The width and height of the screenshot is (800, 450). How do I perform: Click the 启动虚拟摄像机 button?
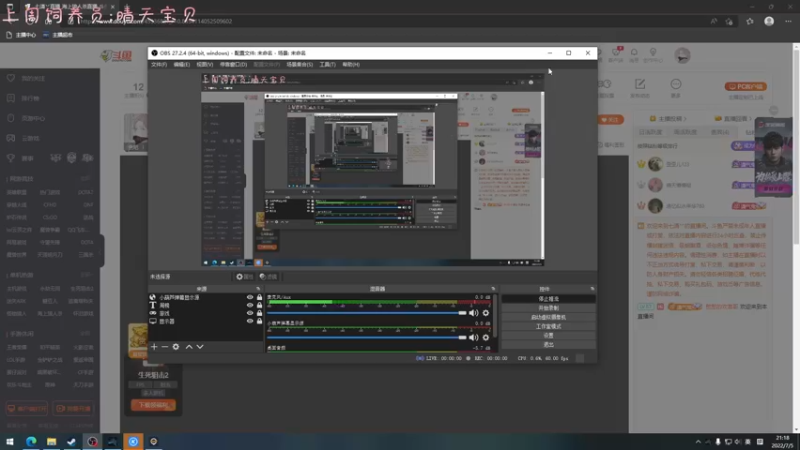tap(548, 317)
